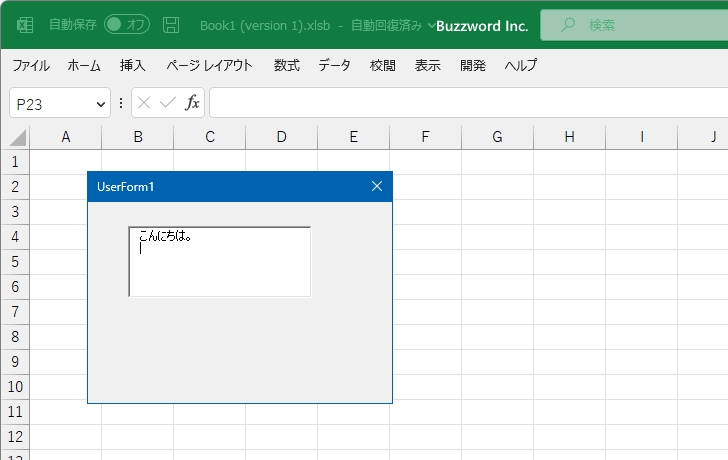
Task: Select row 7 header
Action: [15, 311]
